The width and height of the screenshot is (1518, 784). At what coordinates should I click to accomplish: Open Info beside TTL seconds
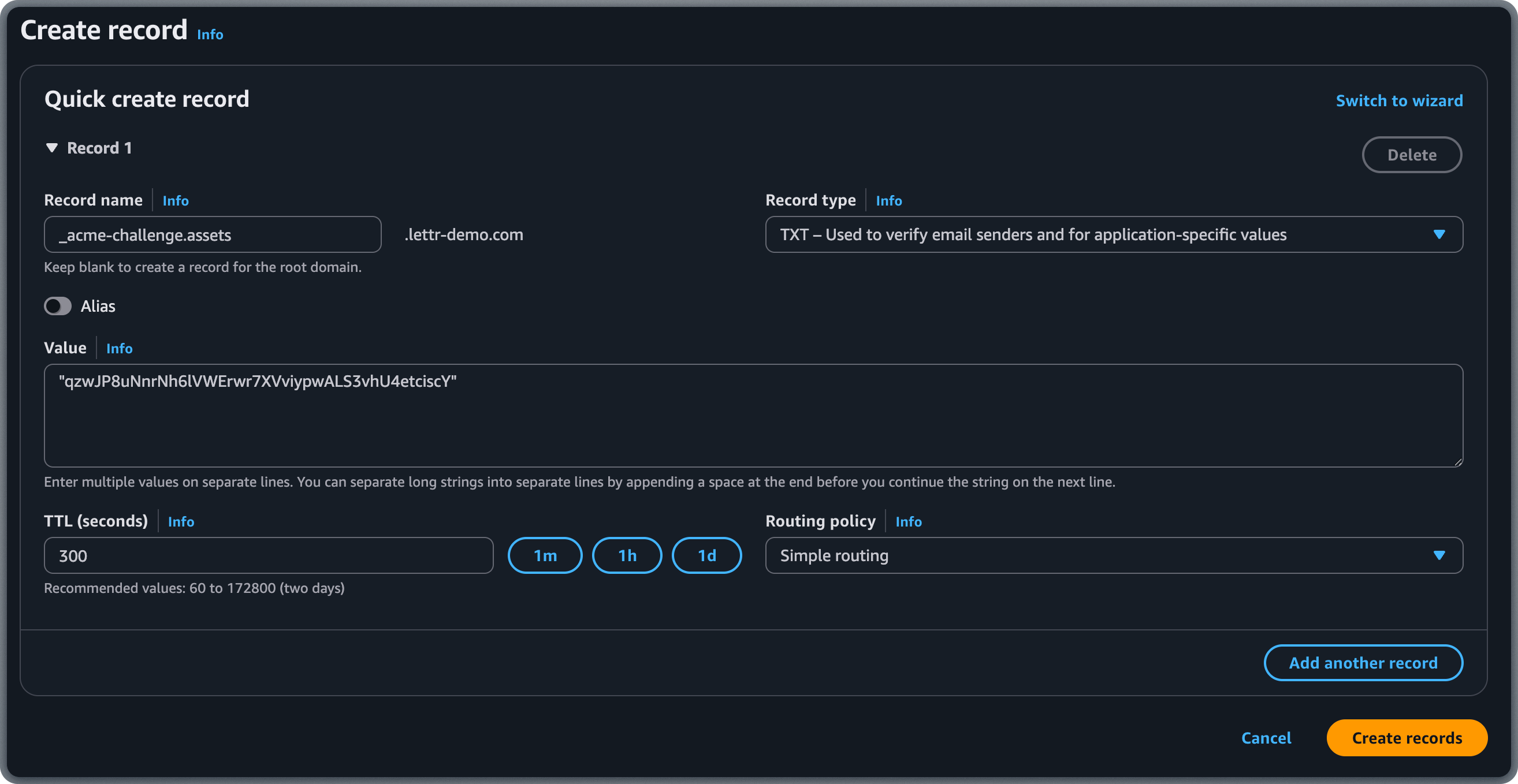pos(181,521)
